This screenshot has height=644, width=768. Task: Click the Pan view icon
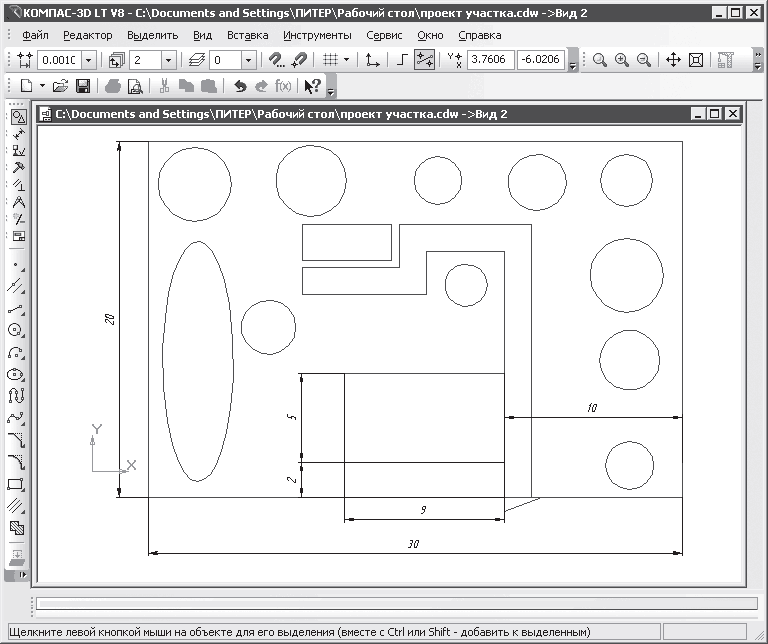click(x=673, y=60)
